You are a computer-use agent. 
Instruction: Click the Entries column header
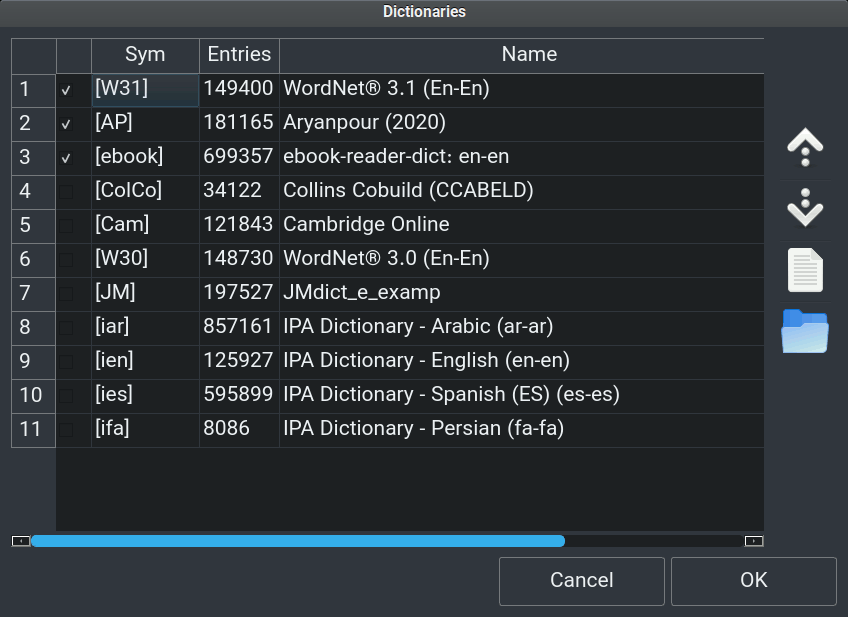coord(239,56)
